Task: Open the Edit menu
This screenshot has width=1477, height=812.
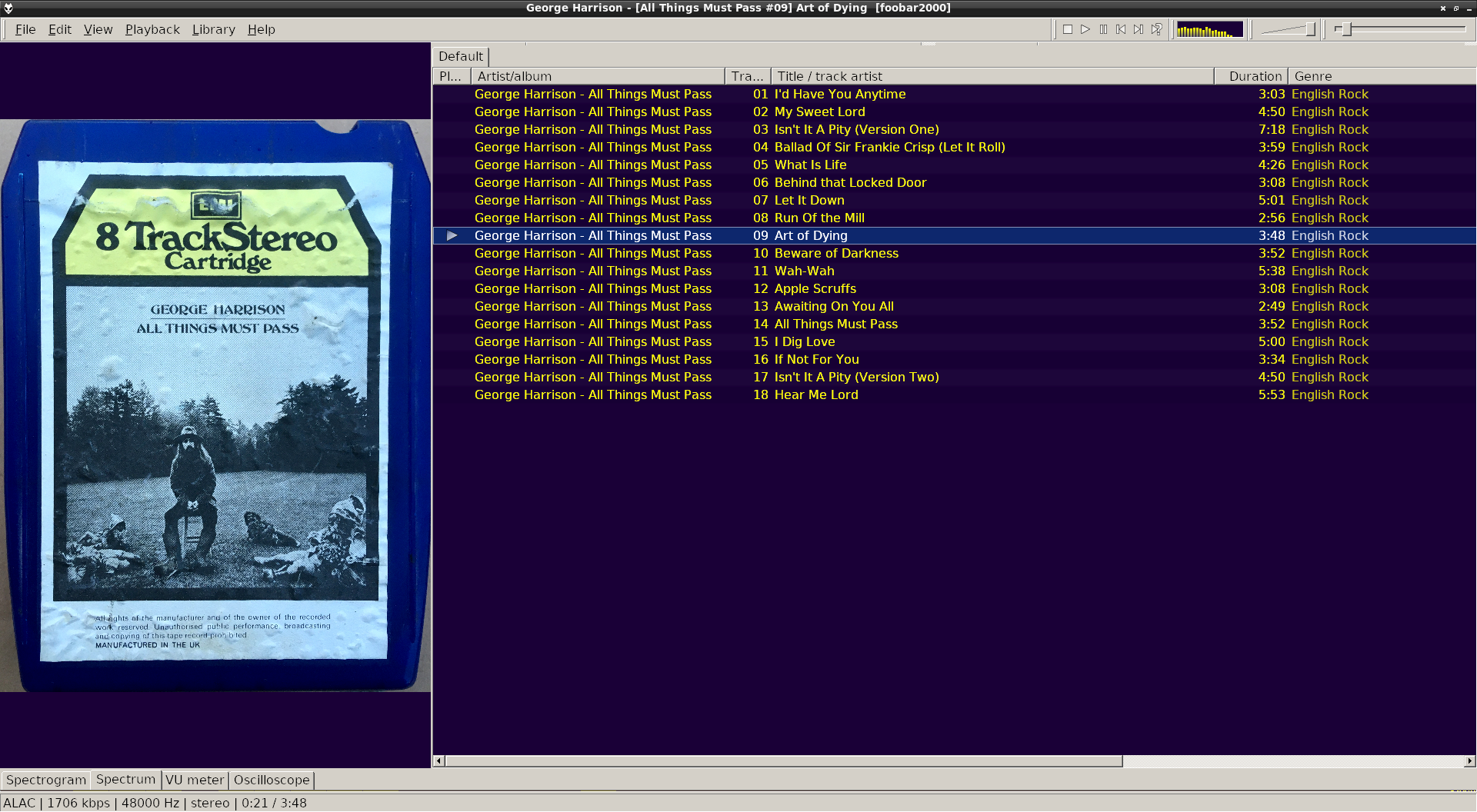Action: [x=59, y=29]
